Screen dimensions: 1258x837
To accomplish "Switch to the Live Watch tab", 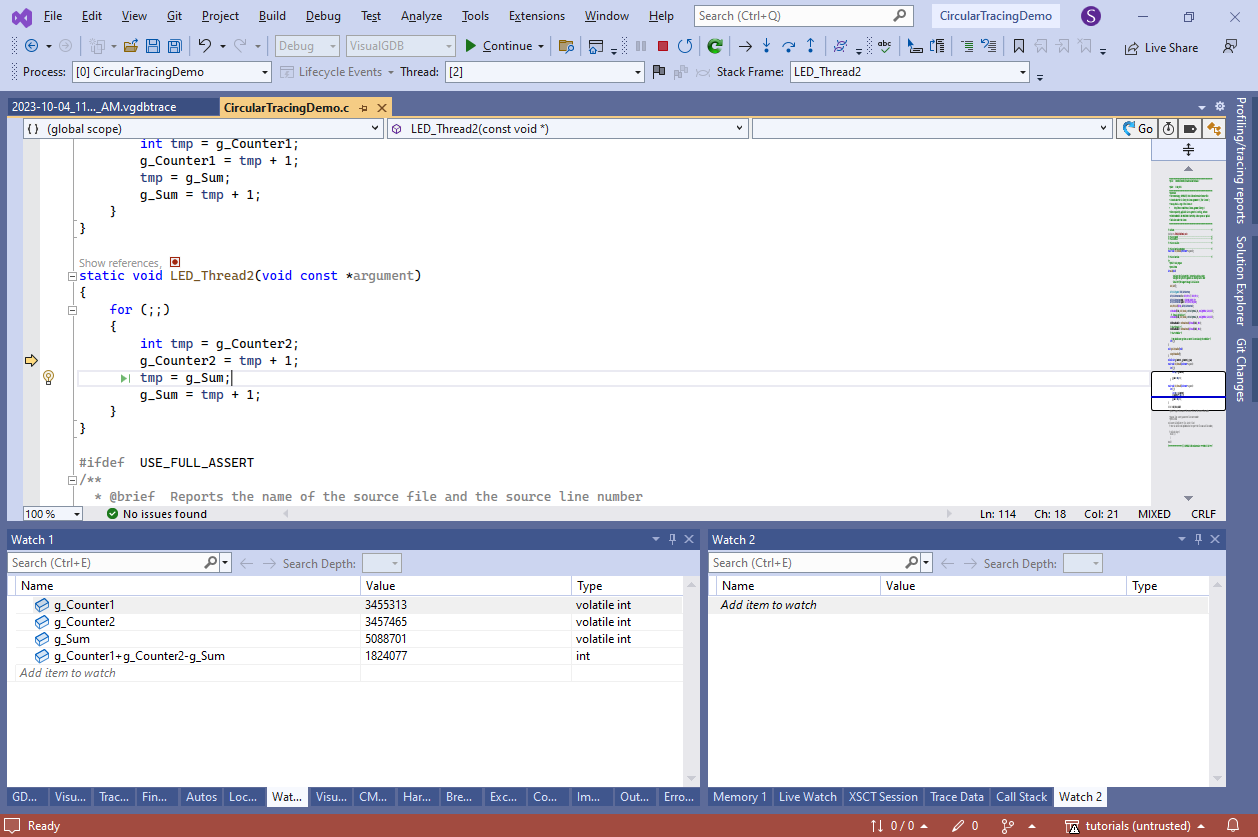I will pyautogui.click(x=807, y=797).
